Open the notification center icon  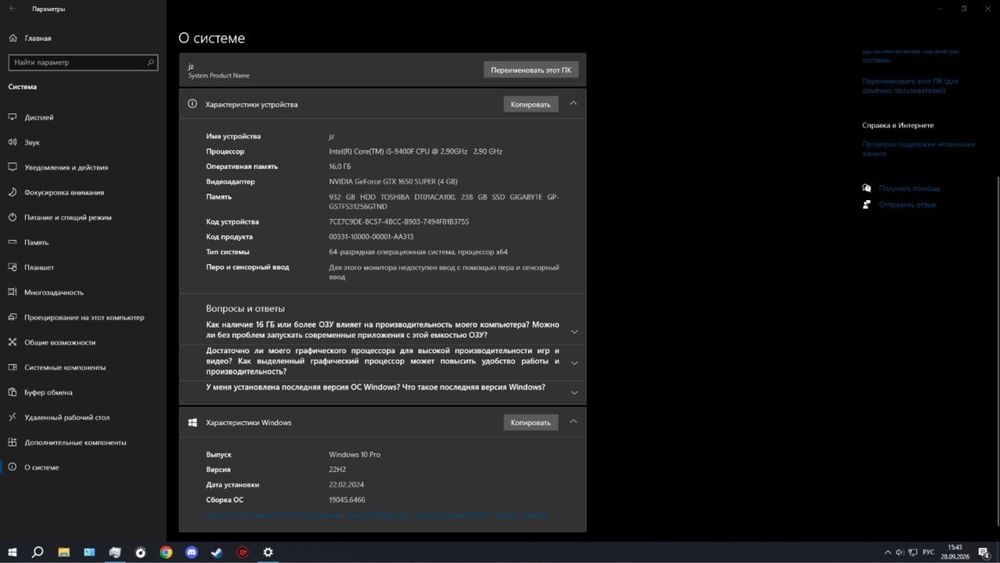tap(984, 552)
